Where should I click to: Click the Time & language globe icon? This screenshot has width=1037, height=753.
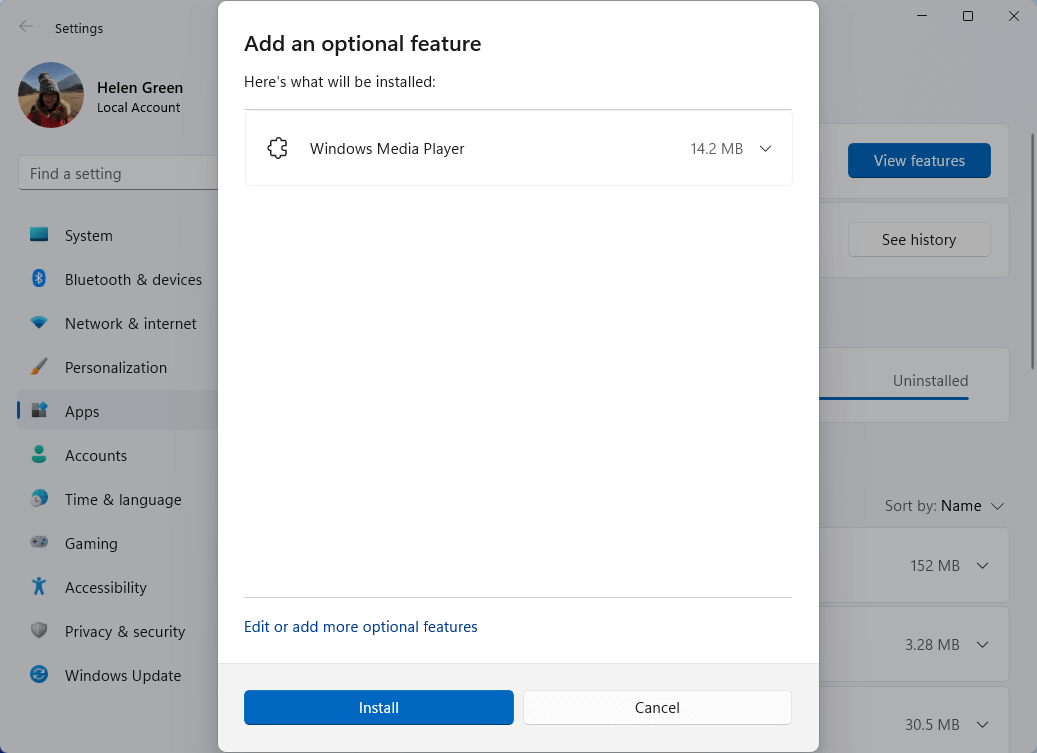tap(39, 498)
